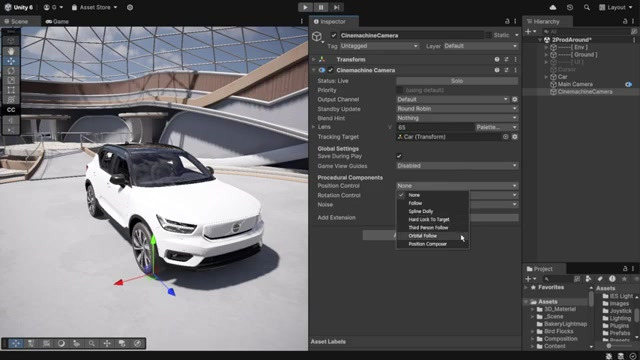Screen dimensions: 640x360
Task: Open the Standby Update dropdown
Action: pyautogui.click(x=457, y=109)
